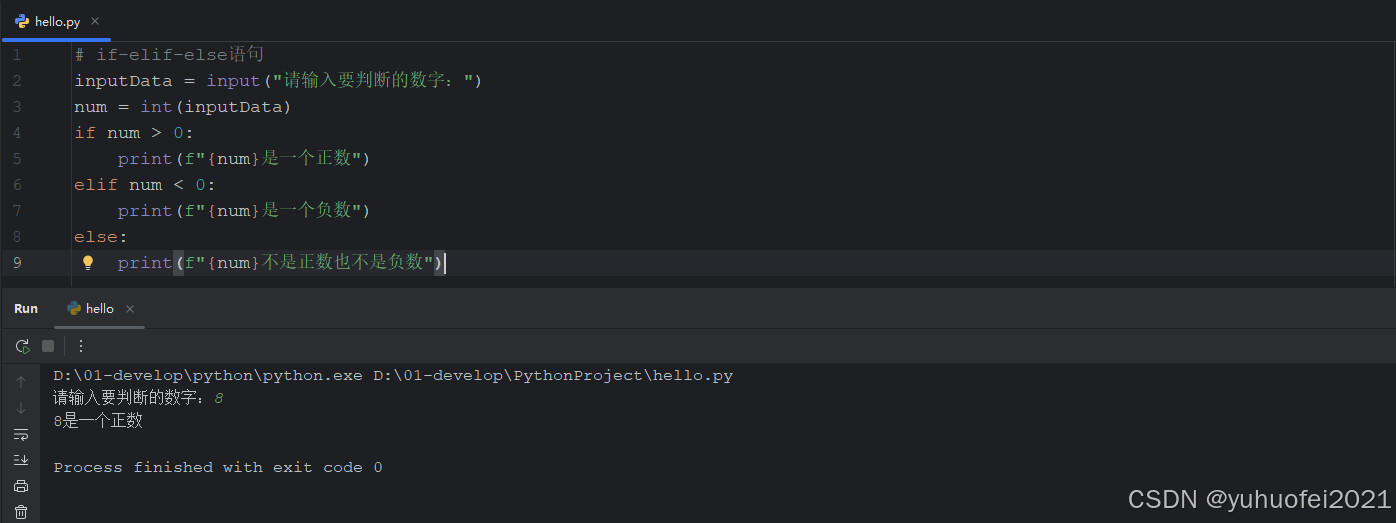This screenshot has height=523, width=1396.
Task: Open the run toolbar more options menu
Action: [81, 346]
